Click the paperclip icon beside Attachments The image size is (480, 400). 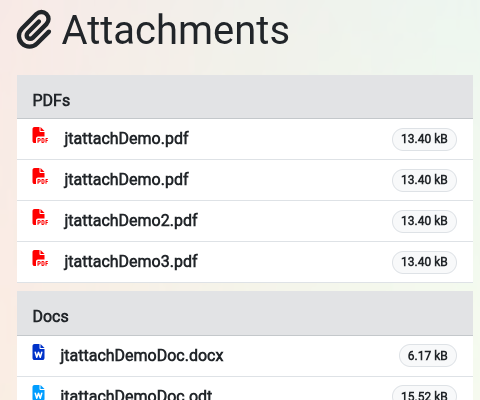click(34, 29)
